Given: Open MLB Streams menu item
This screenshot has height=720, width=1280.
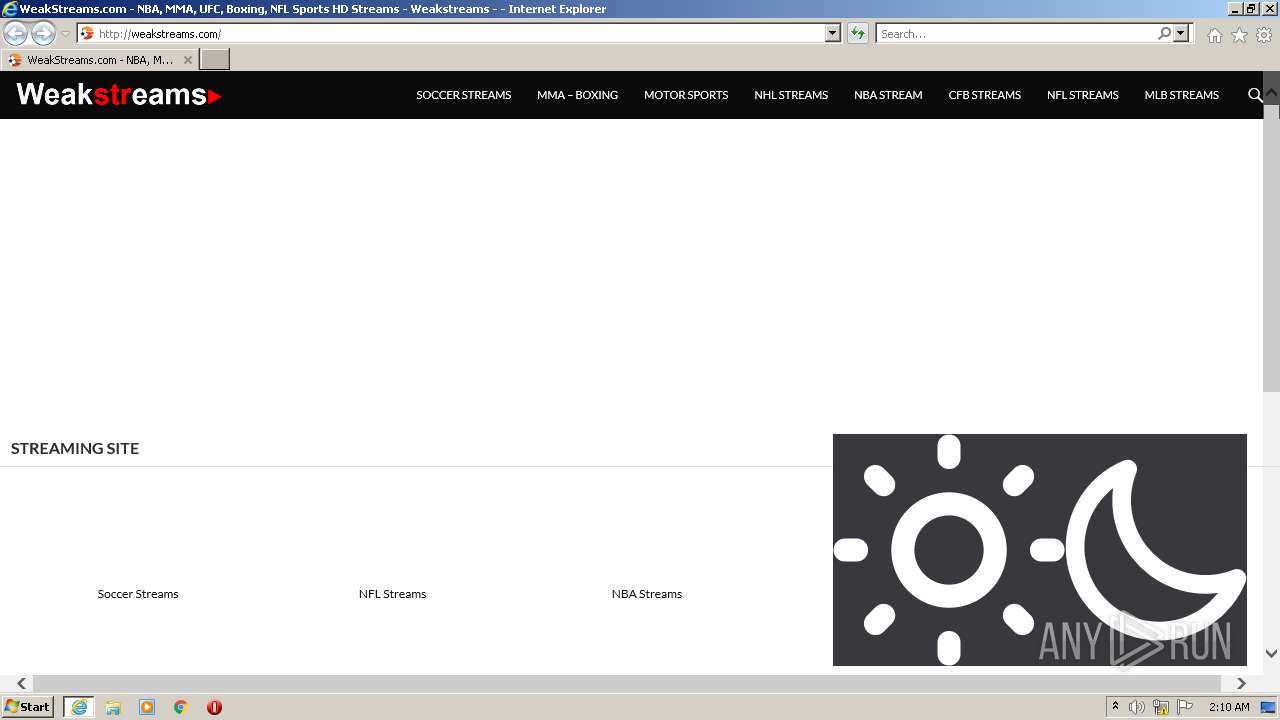Looking at the screenshot, I should click(x=1181, y=95).
